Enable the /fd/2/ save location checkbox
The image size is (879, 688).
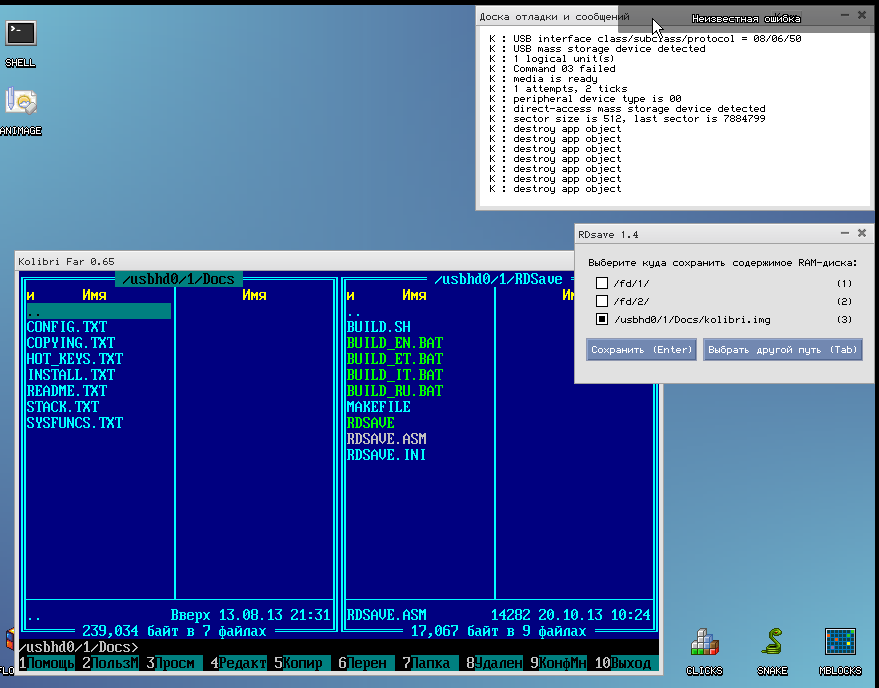pyautogui.click(x=602, y=302)
